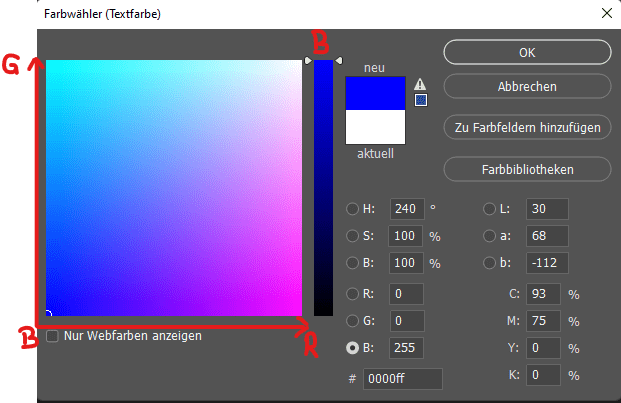This screenshot has height=403, width=621.
Task: Click the web-safe color cube swatch
Action: click(x=421, y=100)
